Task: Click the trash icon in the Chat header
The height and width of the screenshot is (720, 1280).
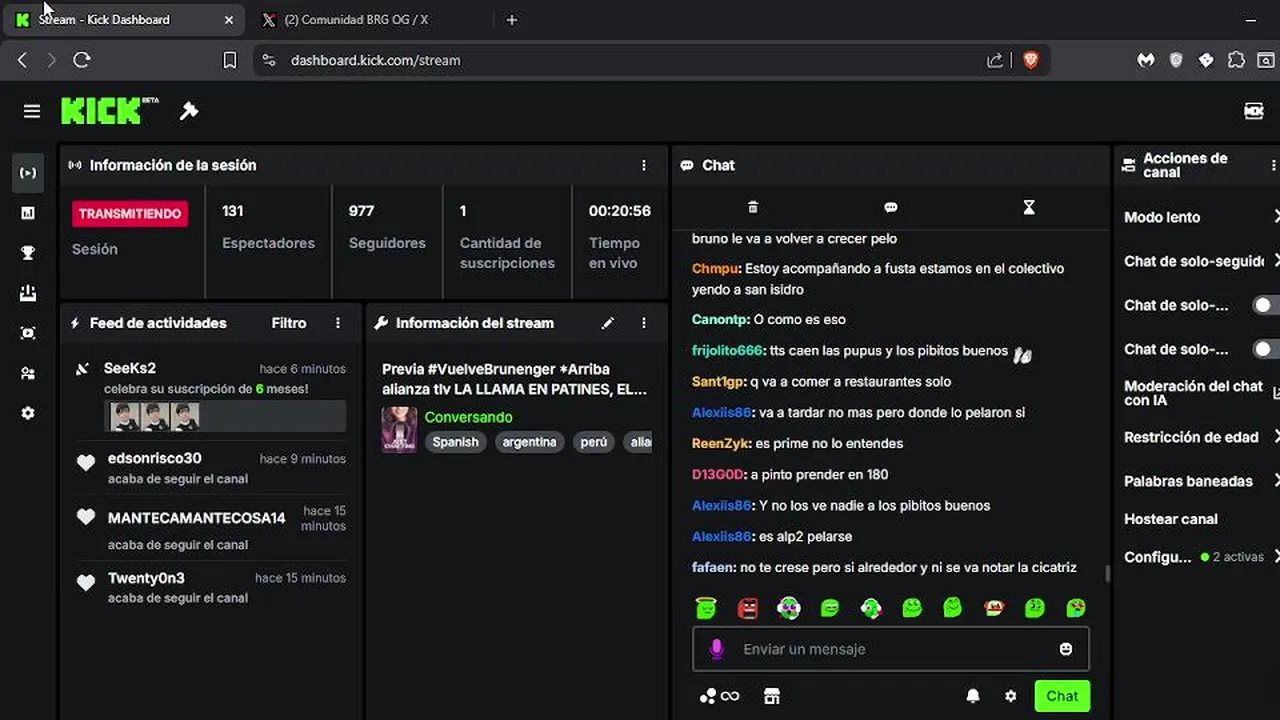Action: tap(753, 207)
